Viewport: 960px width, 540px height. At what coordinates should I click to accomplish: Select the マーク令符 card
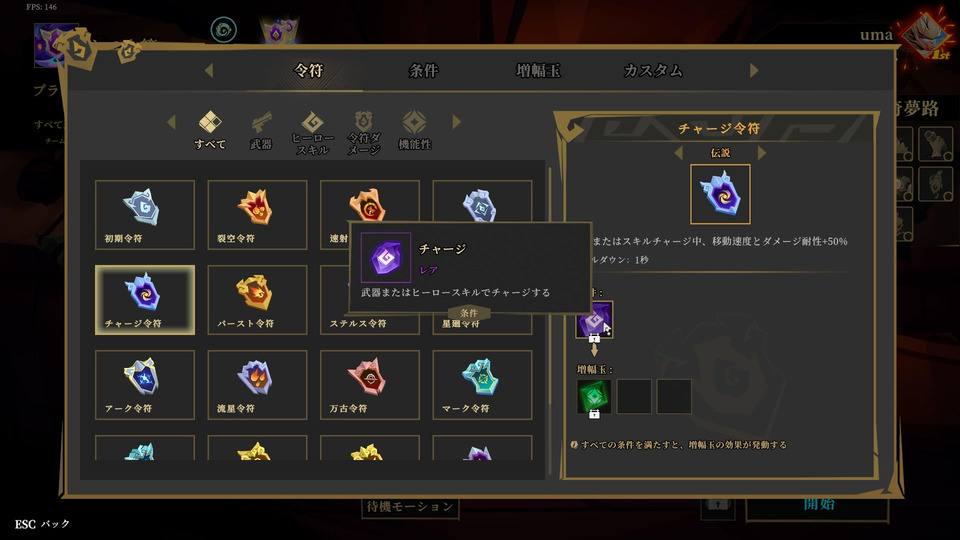click(482, 384)
